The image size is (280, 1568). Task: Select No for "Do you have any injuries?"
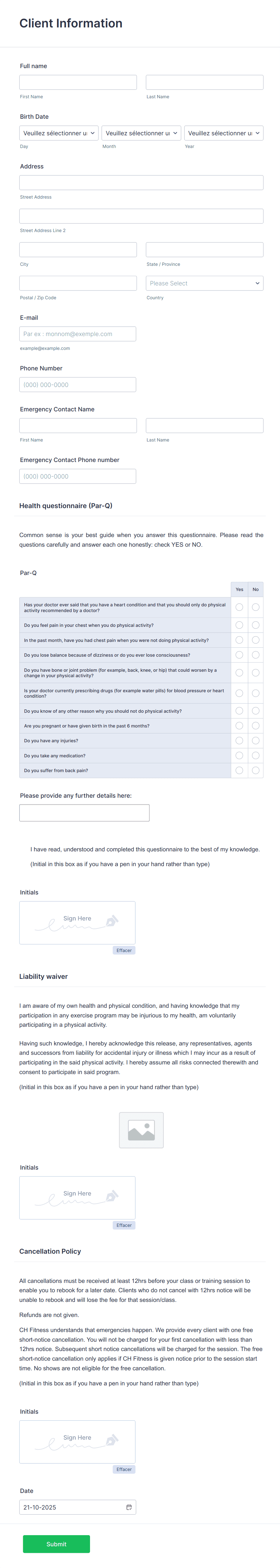coord(256,740)
